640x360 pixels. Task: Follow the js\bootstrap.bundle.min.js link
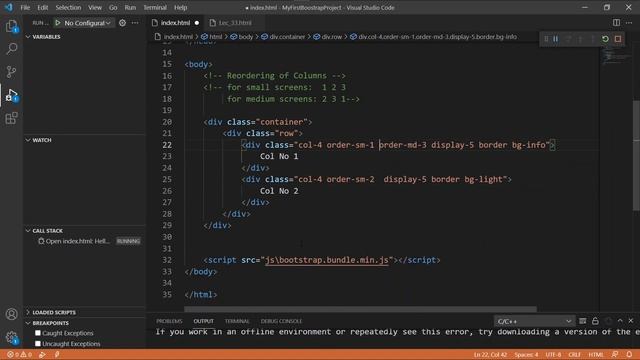(327, 260)
